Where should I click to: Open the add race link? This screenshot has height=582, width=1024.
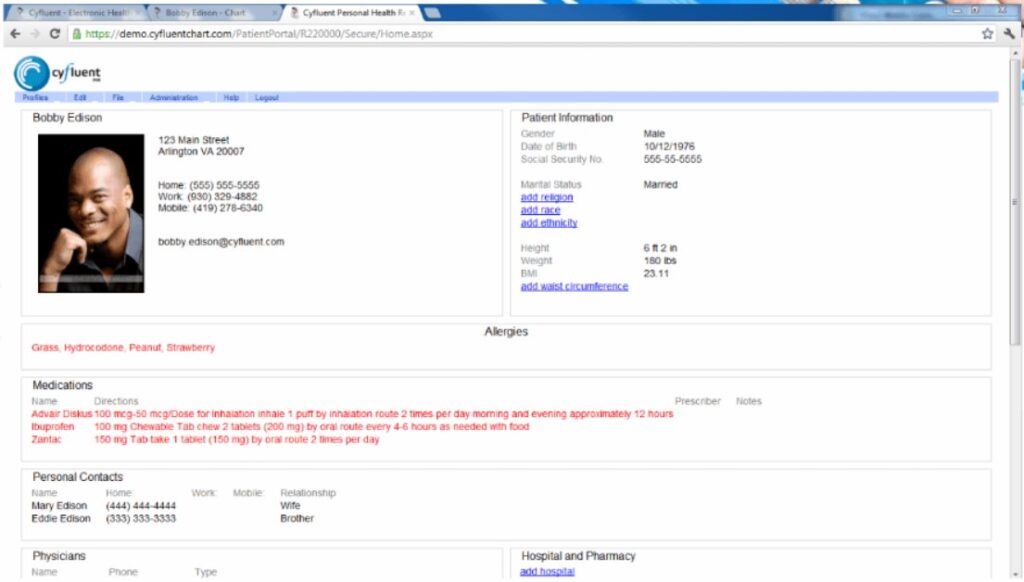coord(538,210)
